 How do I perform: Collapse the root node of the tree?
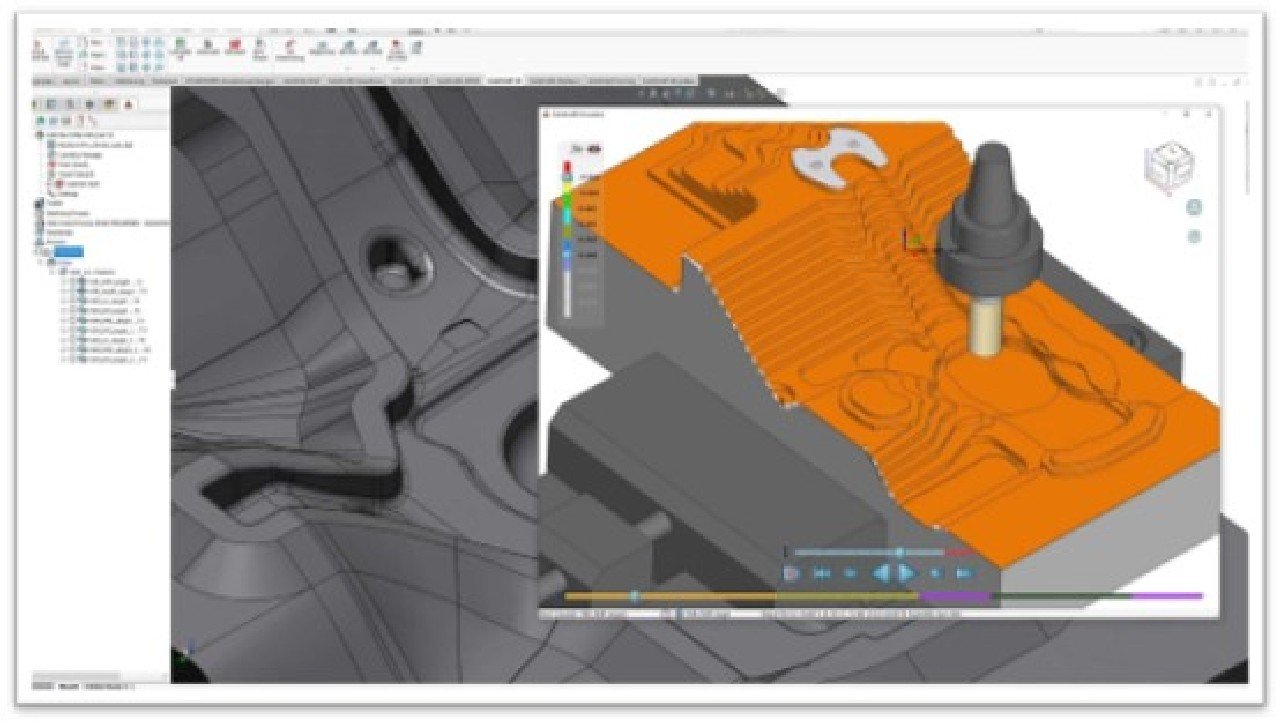[x=39, y=133]
